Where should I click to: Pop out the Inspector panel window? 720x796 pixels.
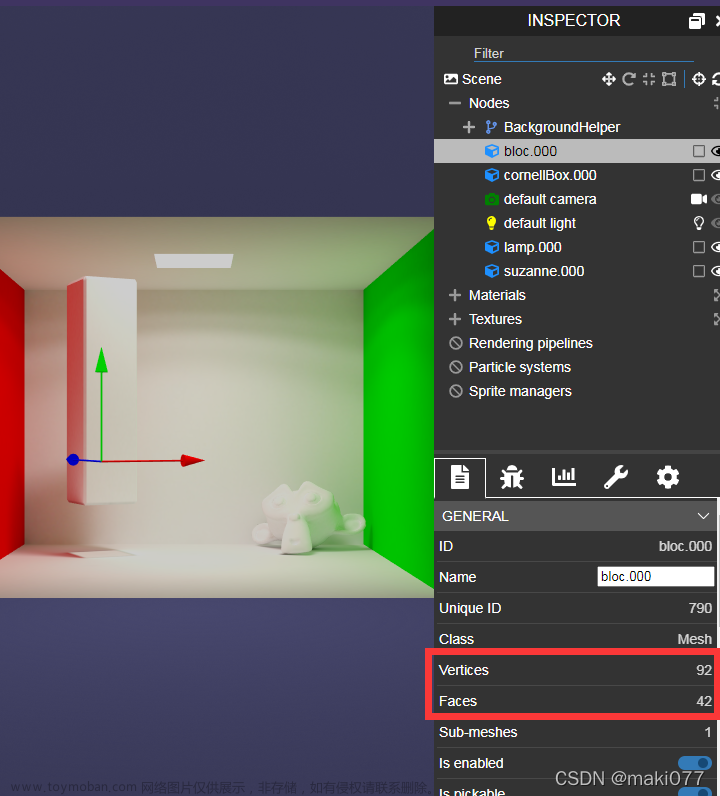(697, 21)
